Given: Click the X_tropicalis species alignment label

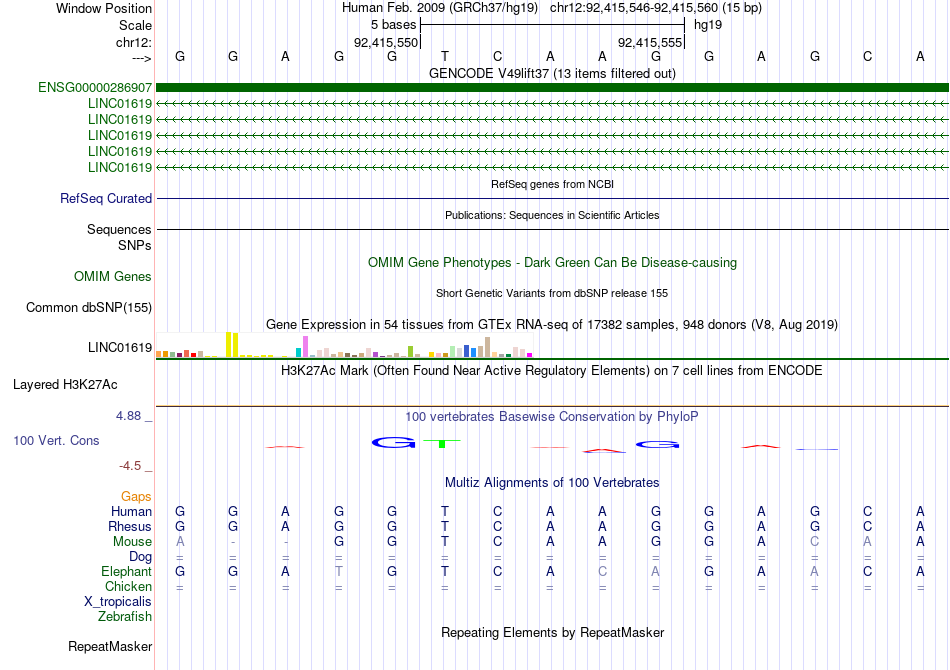Looking at the screenshot, I should (x=118, y=602).
